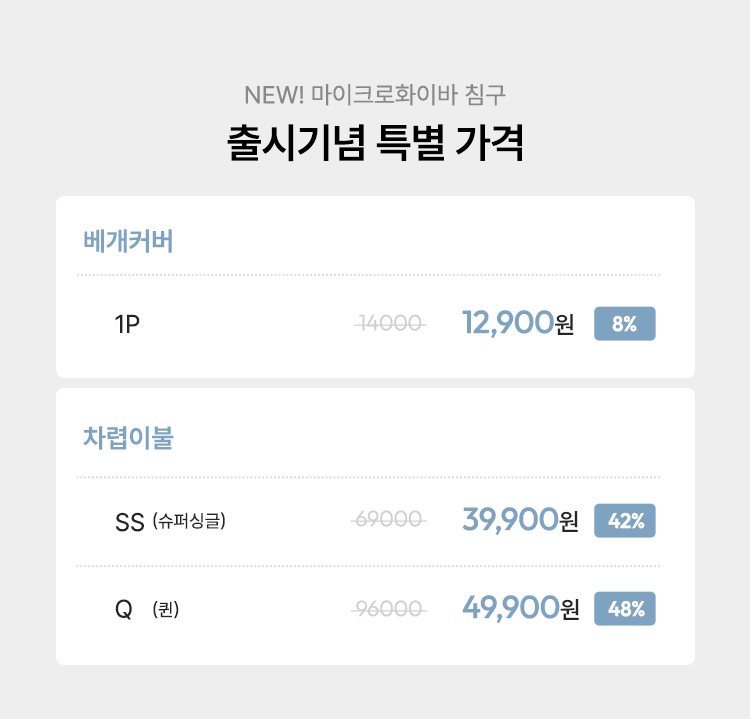The width and height of the screenshot is (750, 719).
Task: Click the NEW! 마이크로화이바 침구 subtitle
Action: click(x=375, y=97)
